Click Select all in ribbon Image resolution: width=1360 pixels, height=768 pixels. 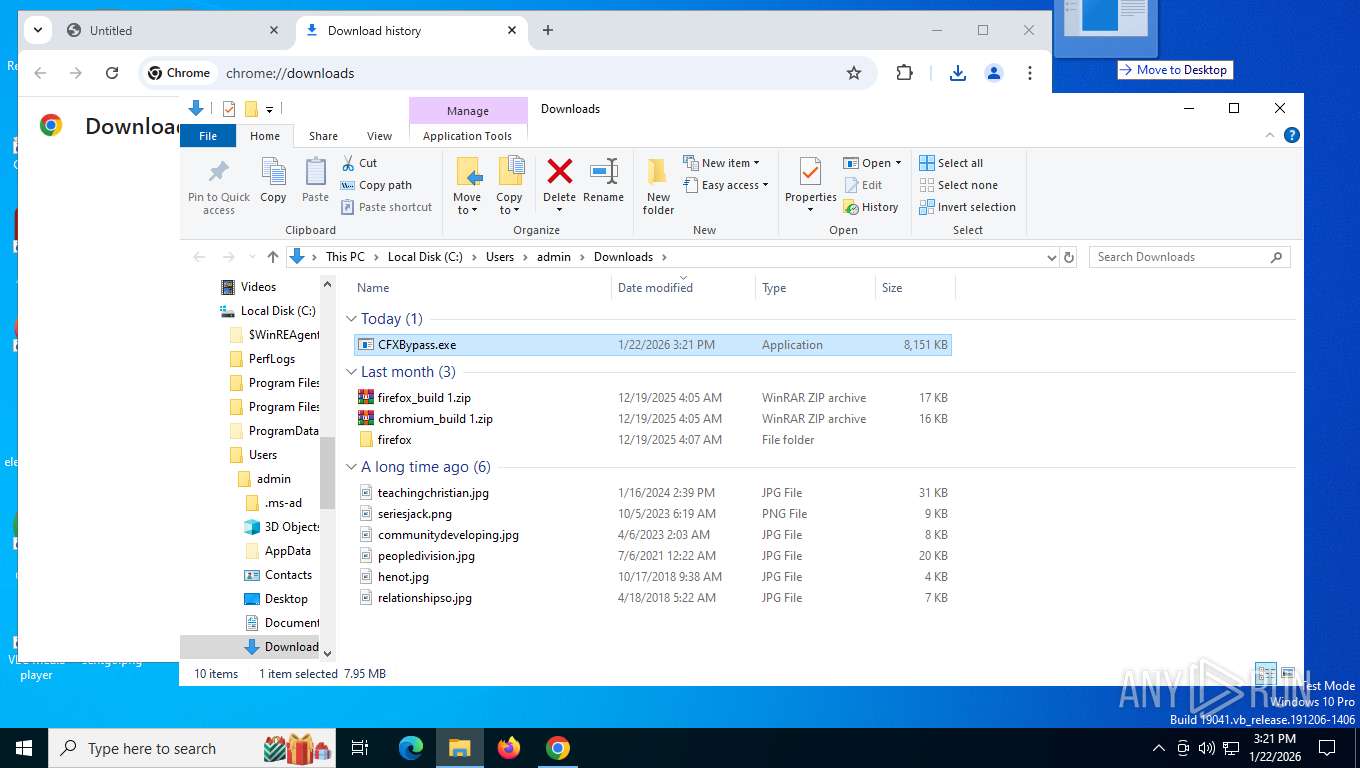coord(951,163)
